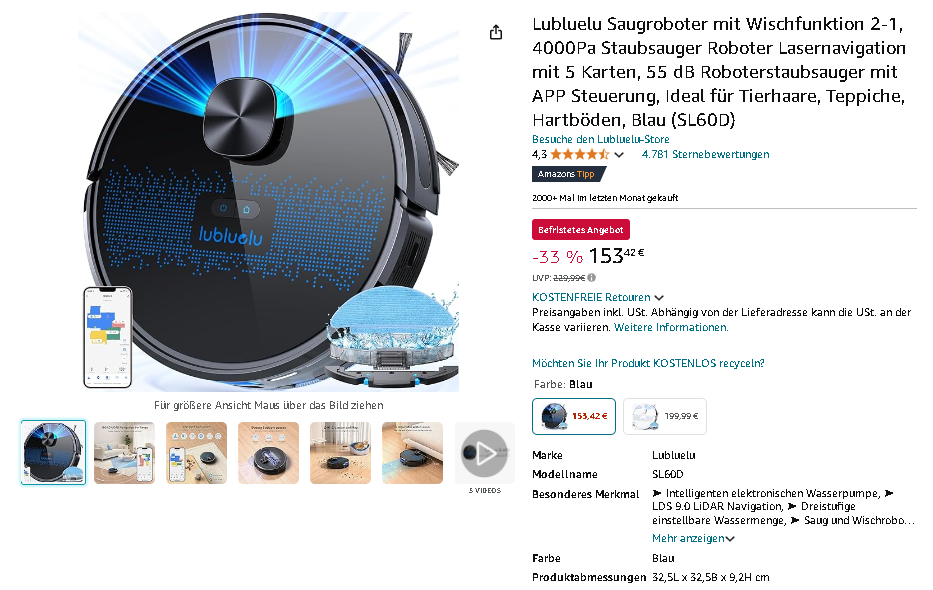Click the Amazons Tipp badge
Viewport: 933px width, 590px height.
[x=568, y=174]
